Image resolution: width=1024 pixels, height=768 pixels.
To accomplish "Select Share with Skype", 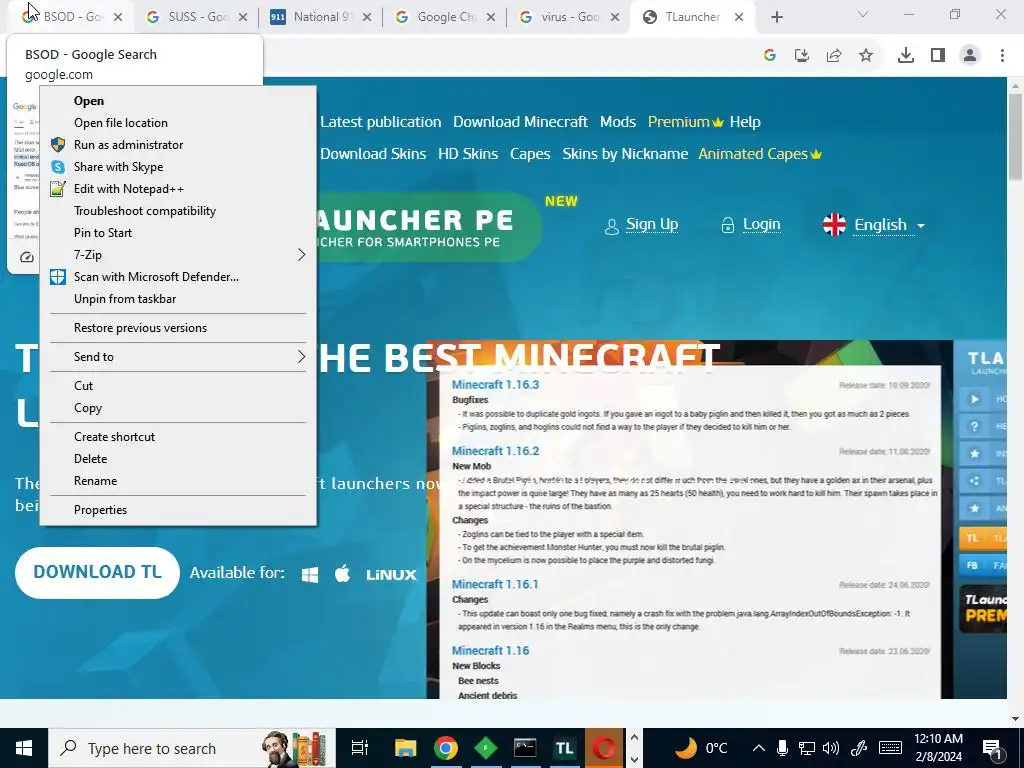I will point(118,167).
